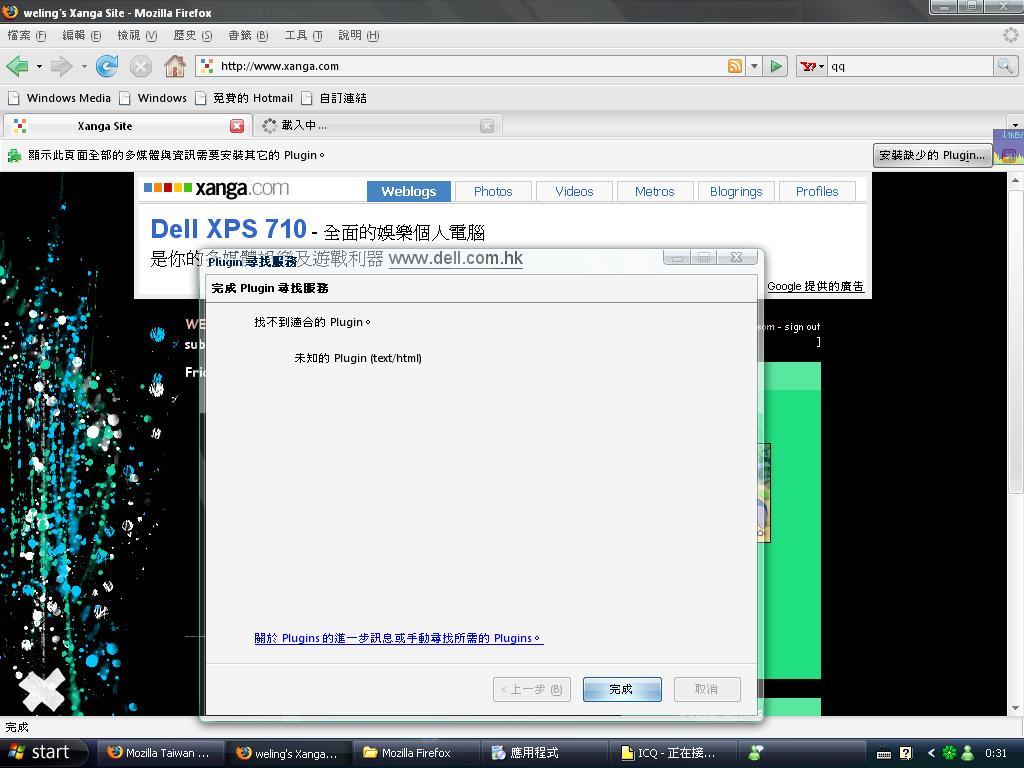Open the address bar URL dropdown

coord(754,66)
